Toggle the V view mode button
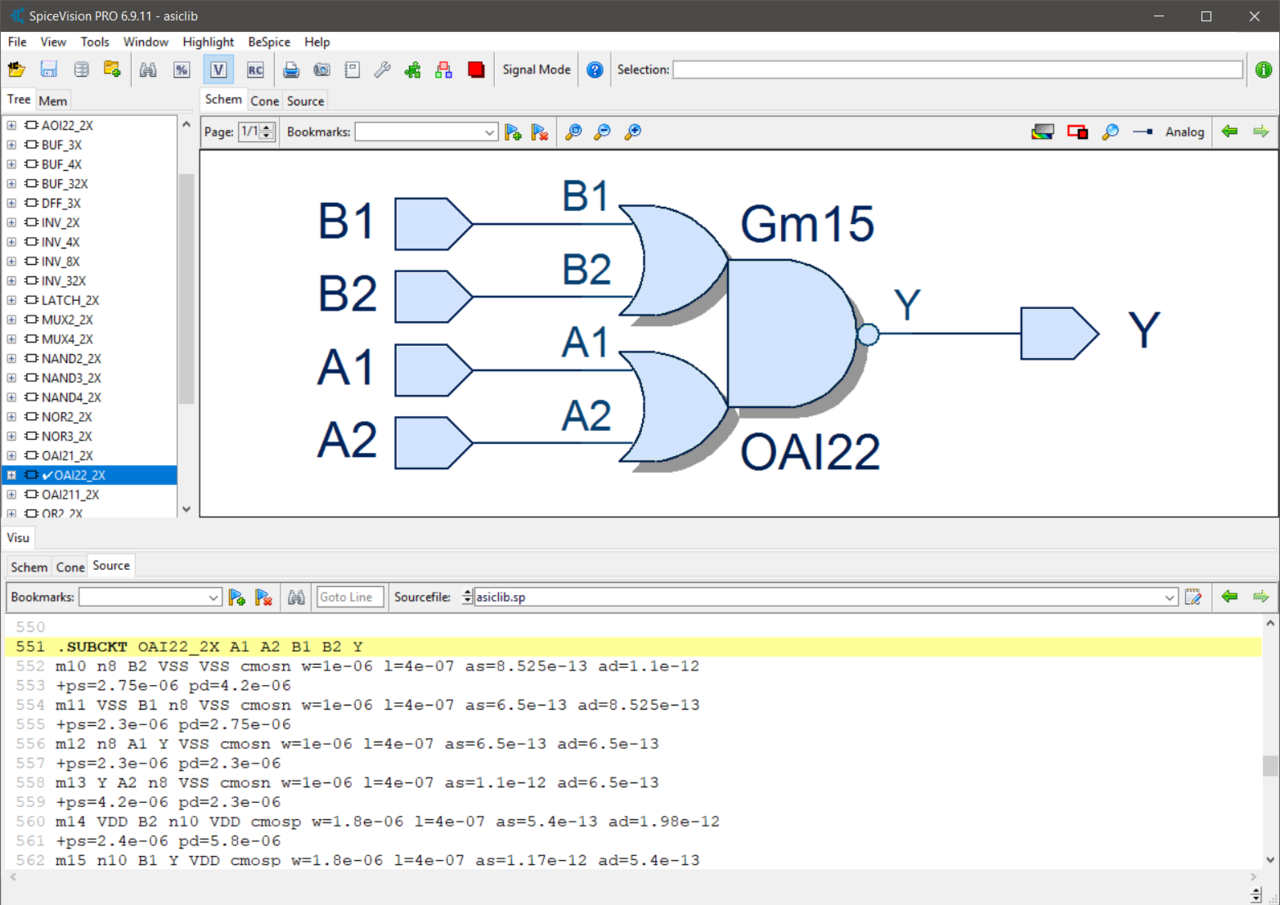This screenshot has width=1280, height=905. pyautogui.click(x=218, y=70)
